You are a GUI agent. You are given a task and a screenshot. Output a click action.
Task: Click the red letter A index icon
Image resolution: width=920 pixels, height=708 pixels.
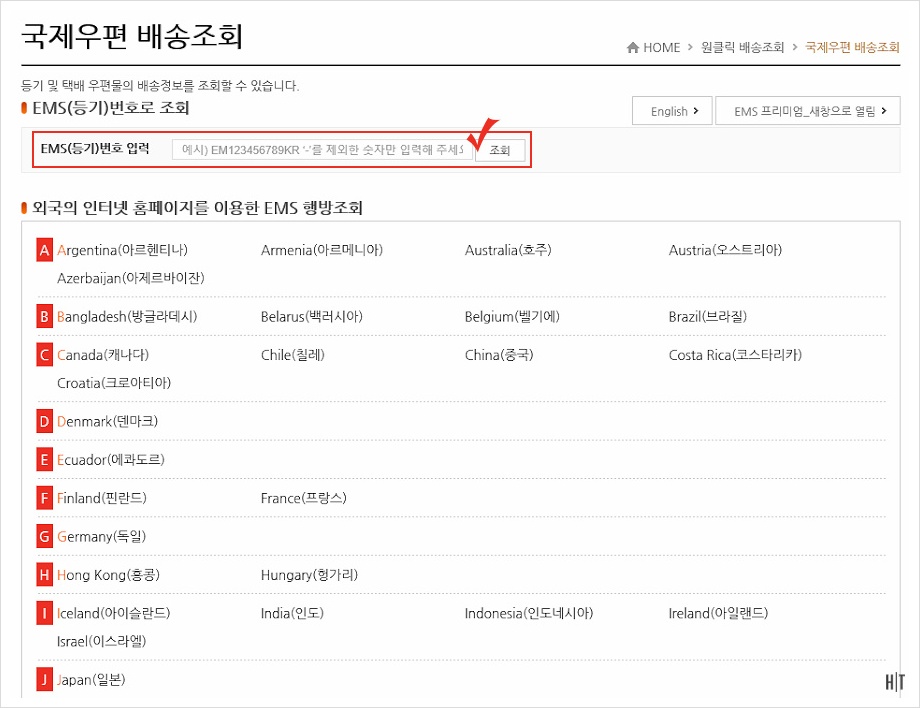[45, 250]
